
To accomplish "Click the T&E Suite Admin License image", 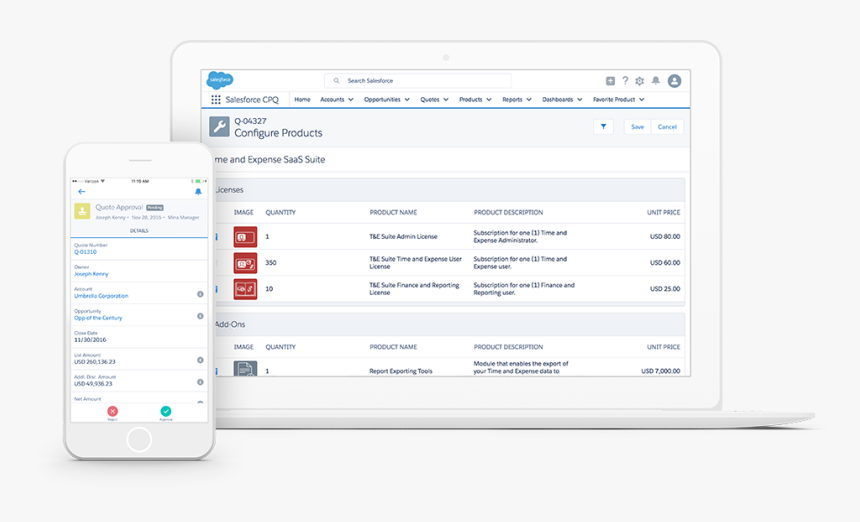I will click(245, 237).
